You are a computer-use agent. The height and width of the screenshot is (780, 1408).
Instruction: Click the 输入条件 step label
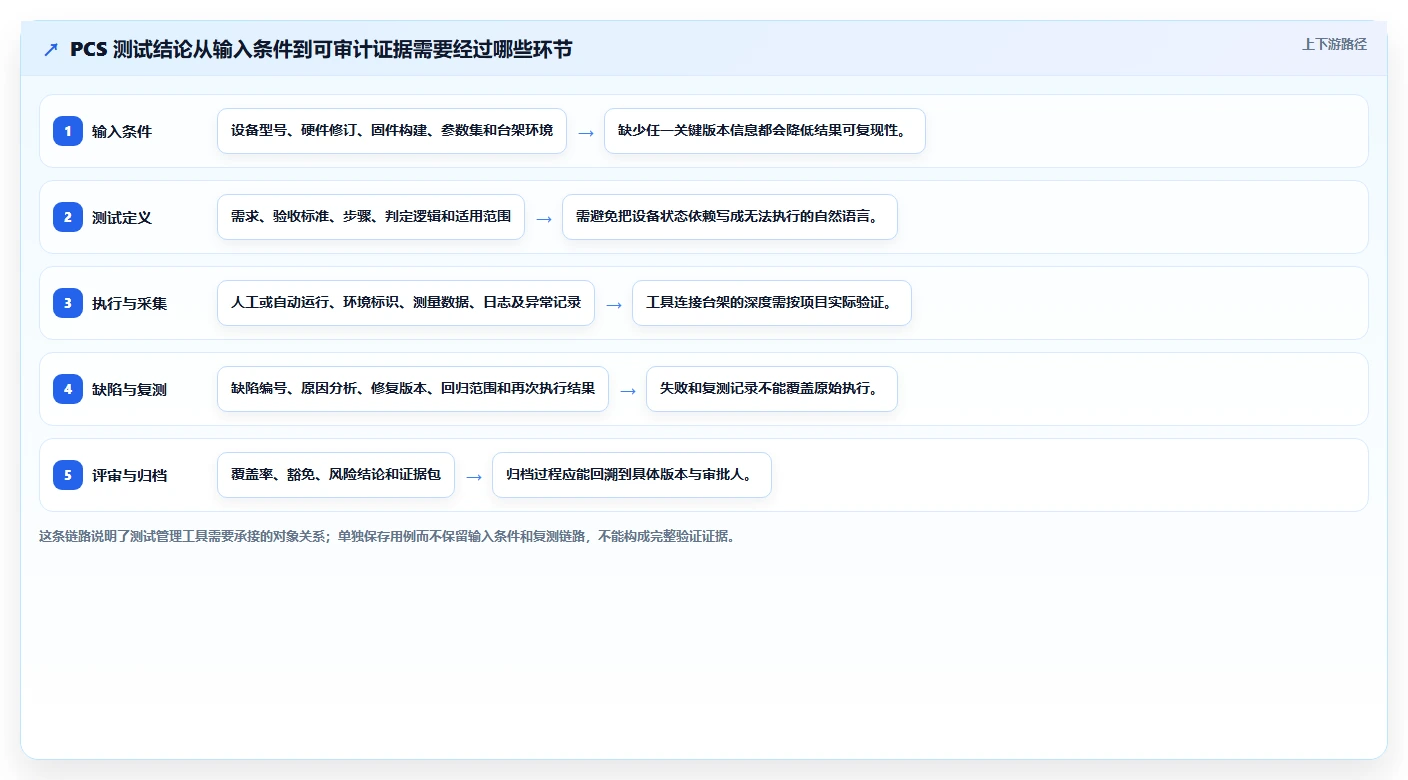[122, 131]
